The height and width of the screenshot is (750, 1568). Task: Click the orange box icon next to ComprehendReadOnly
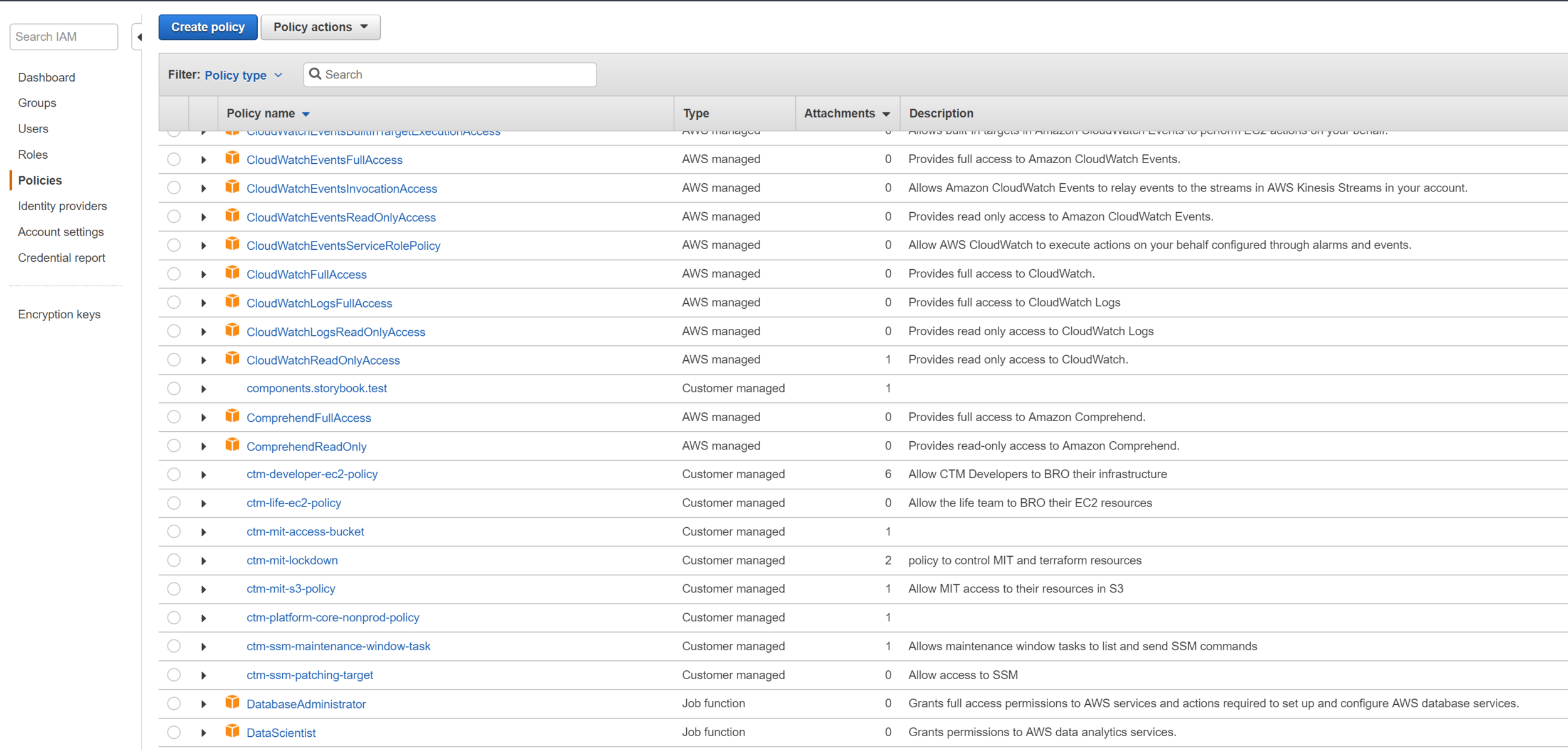click(x=232, y=445)
